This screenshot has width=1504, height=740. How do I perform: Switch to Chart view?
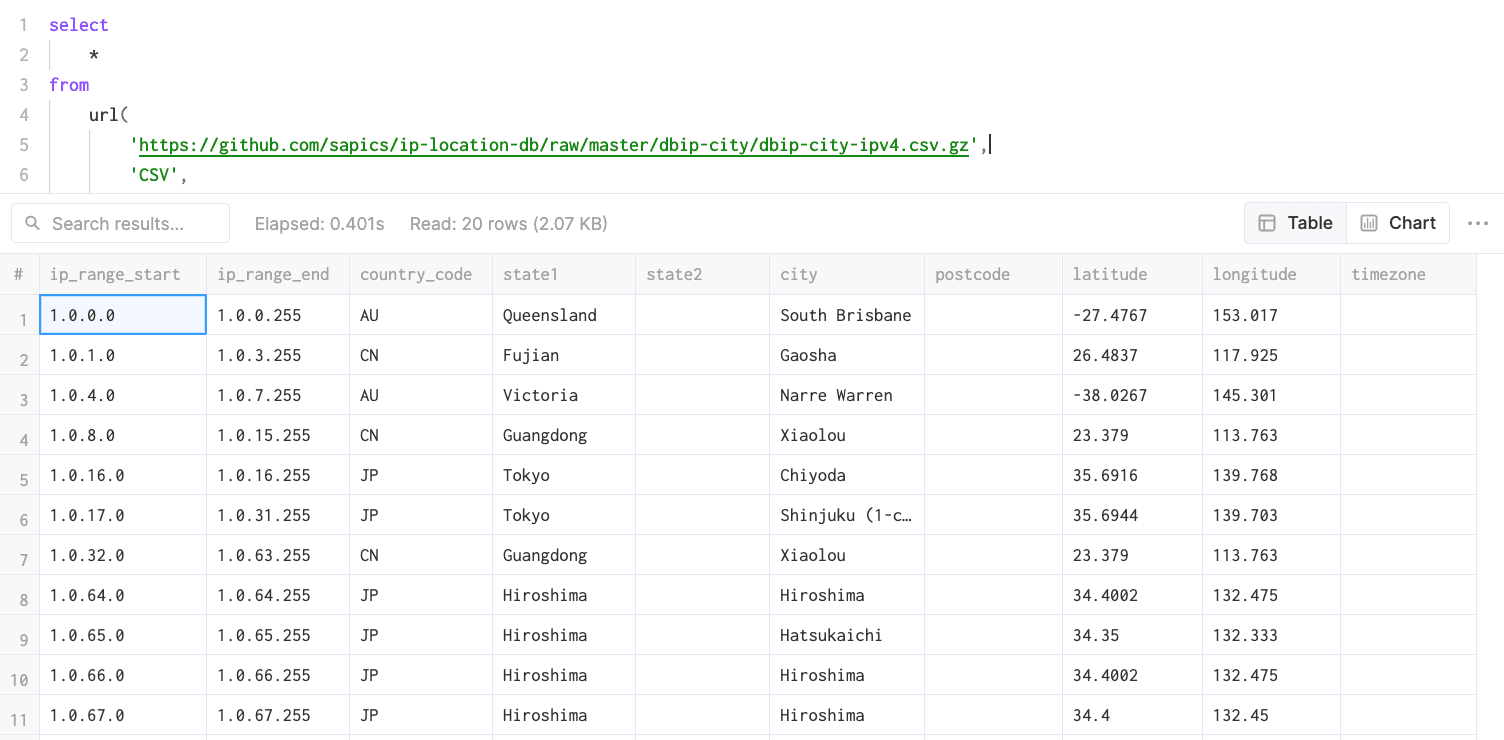click(1398, 223)
